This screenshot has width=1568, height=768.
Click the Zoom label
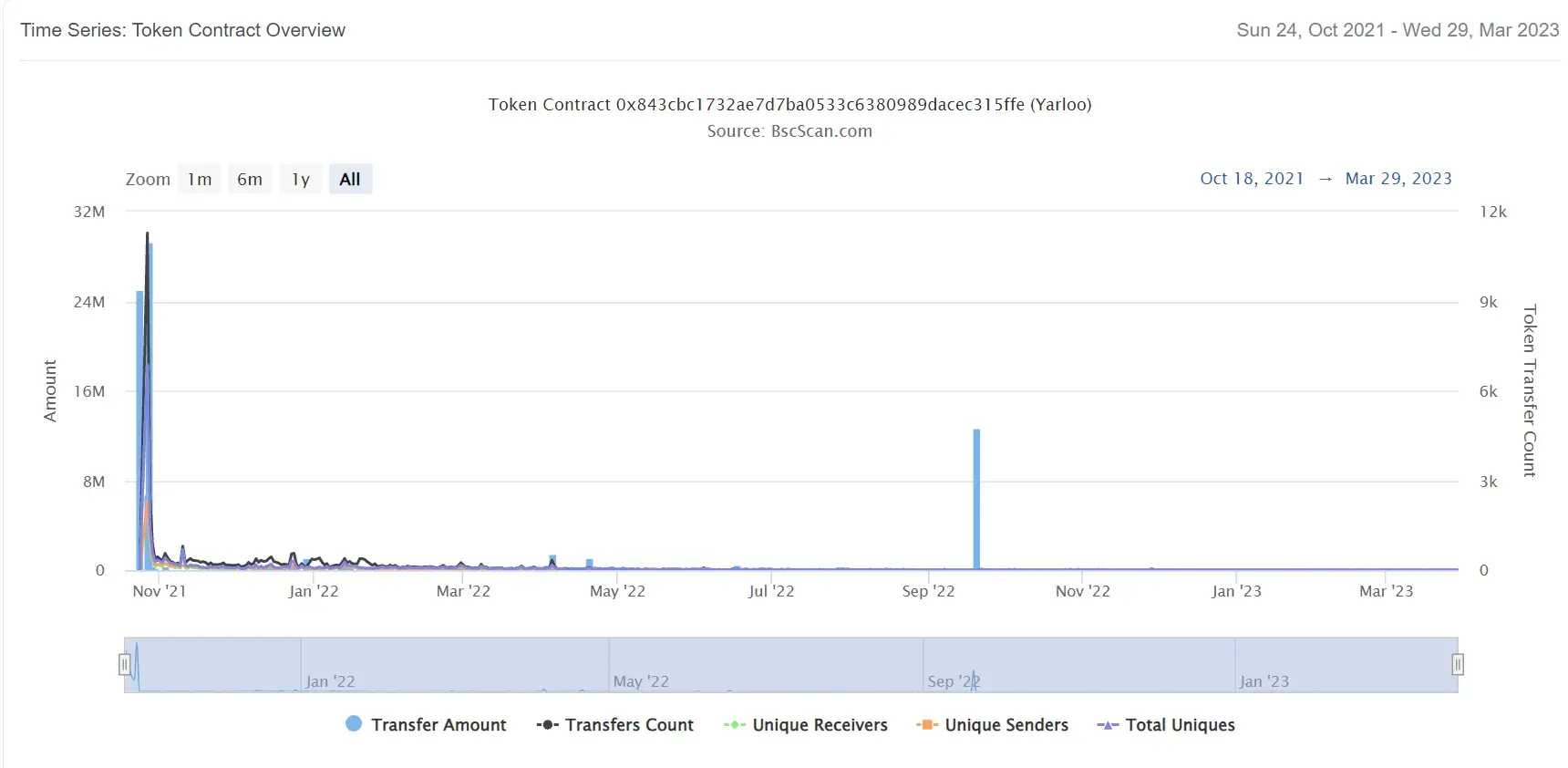(x=148, y=179)
